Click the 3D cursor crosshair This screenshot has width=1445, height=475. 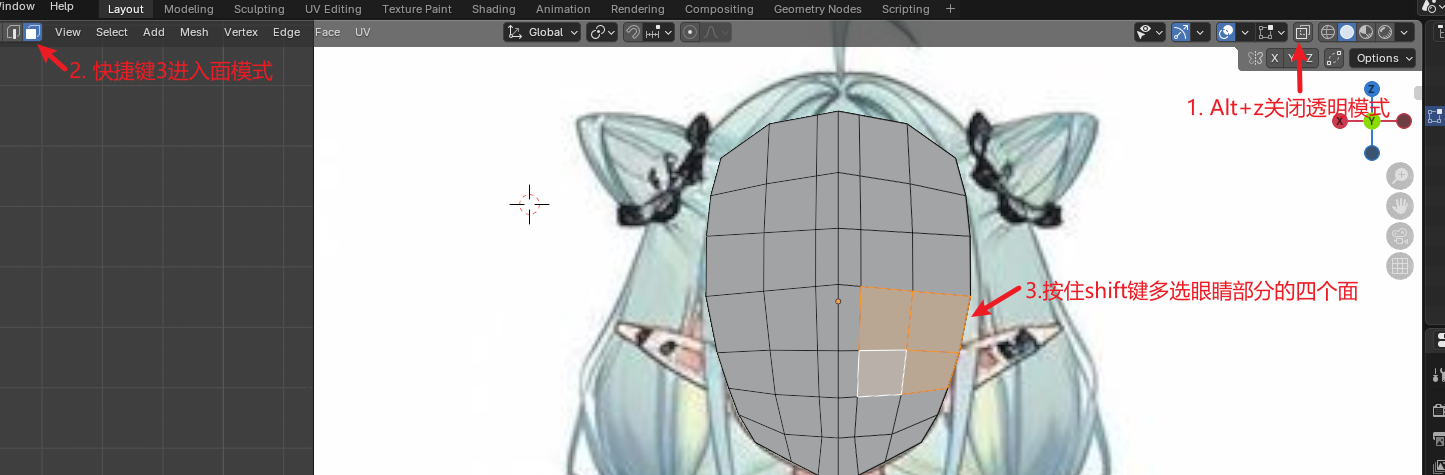(530, 204)
